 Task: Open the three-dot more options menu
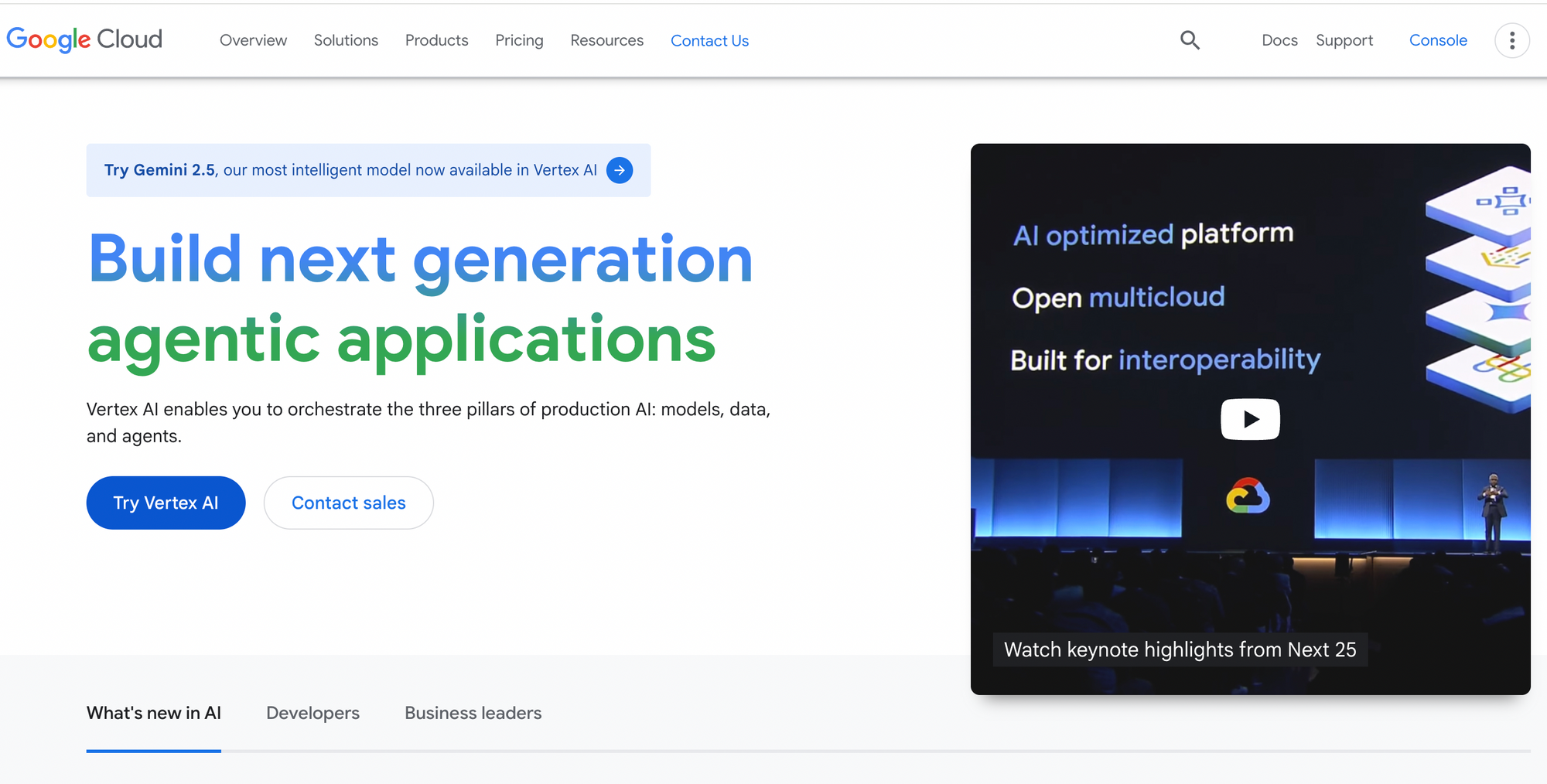pos(1511,40)
